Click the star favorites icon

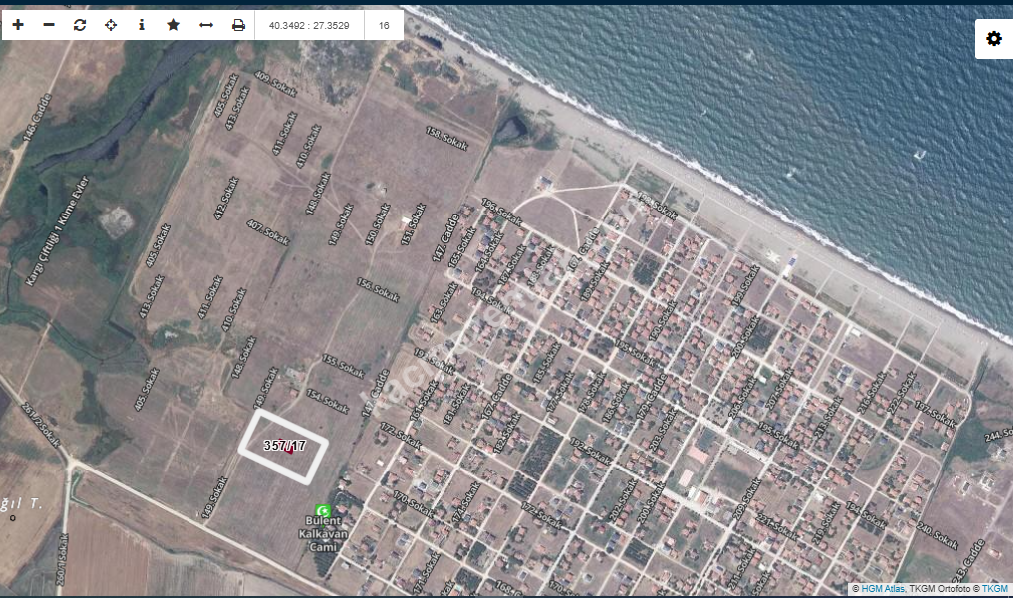coord(173,25)
